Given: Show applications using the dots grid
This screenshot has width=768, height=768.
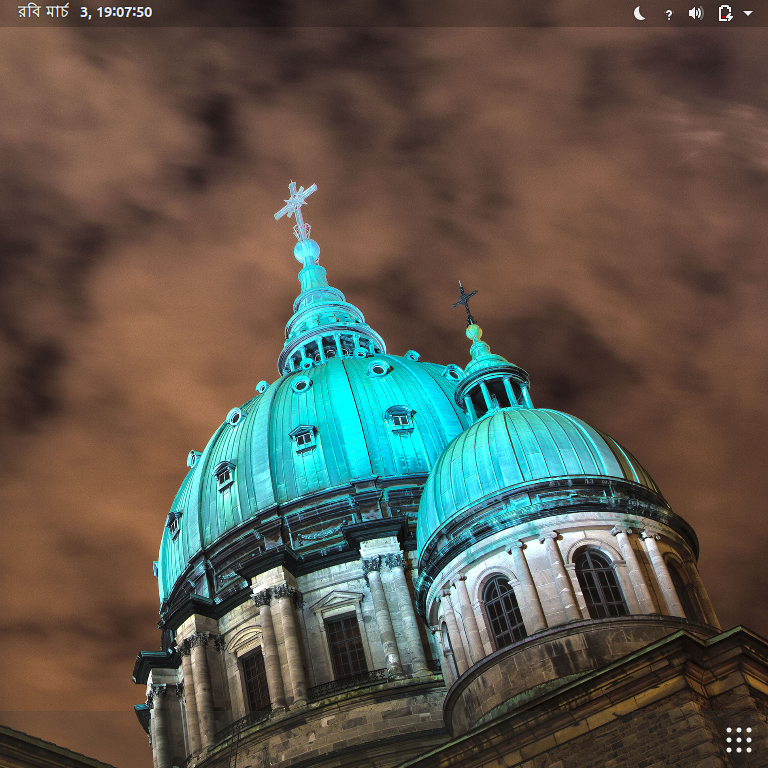Looking at the screenshot, I should 738,739.
